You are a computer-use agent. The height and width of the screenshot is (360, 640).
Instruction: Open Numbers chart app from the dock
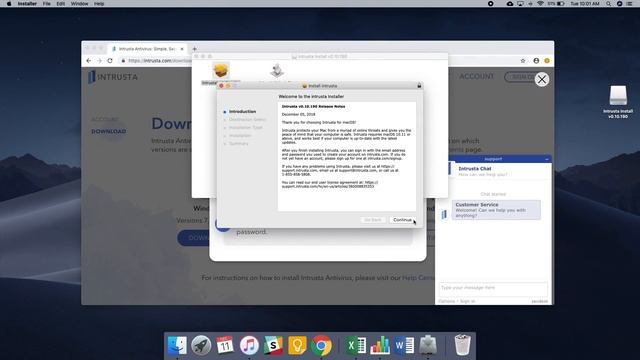380,346
